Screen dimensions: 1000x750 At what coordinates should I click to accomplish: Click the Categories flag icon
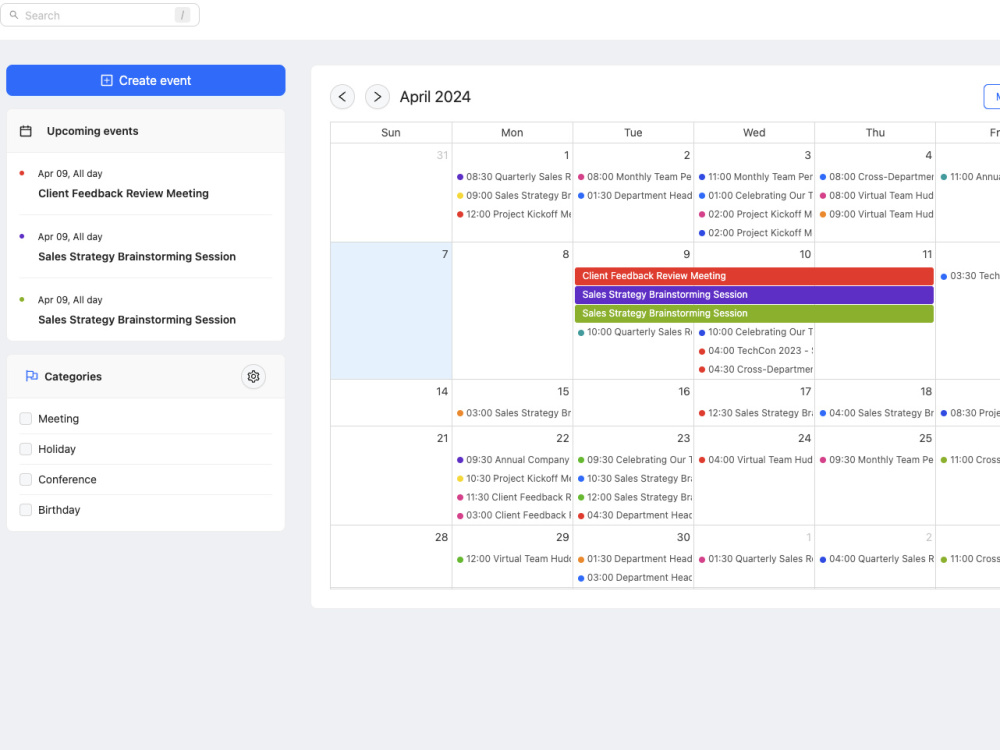pos(31,376)
